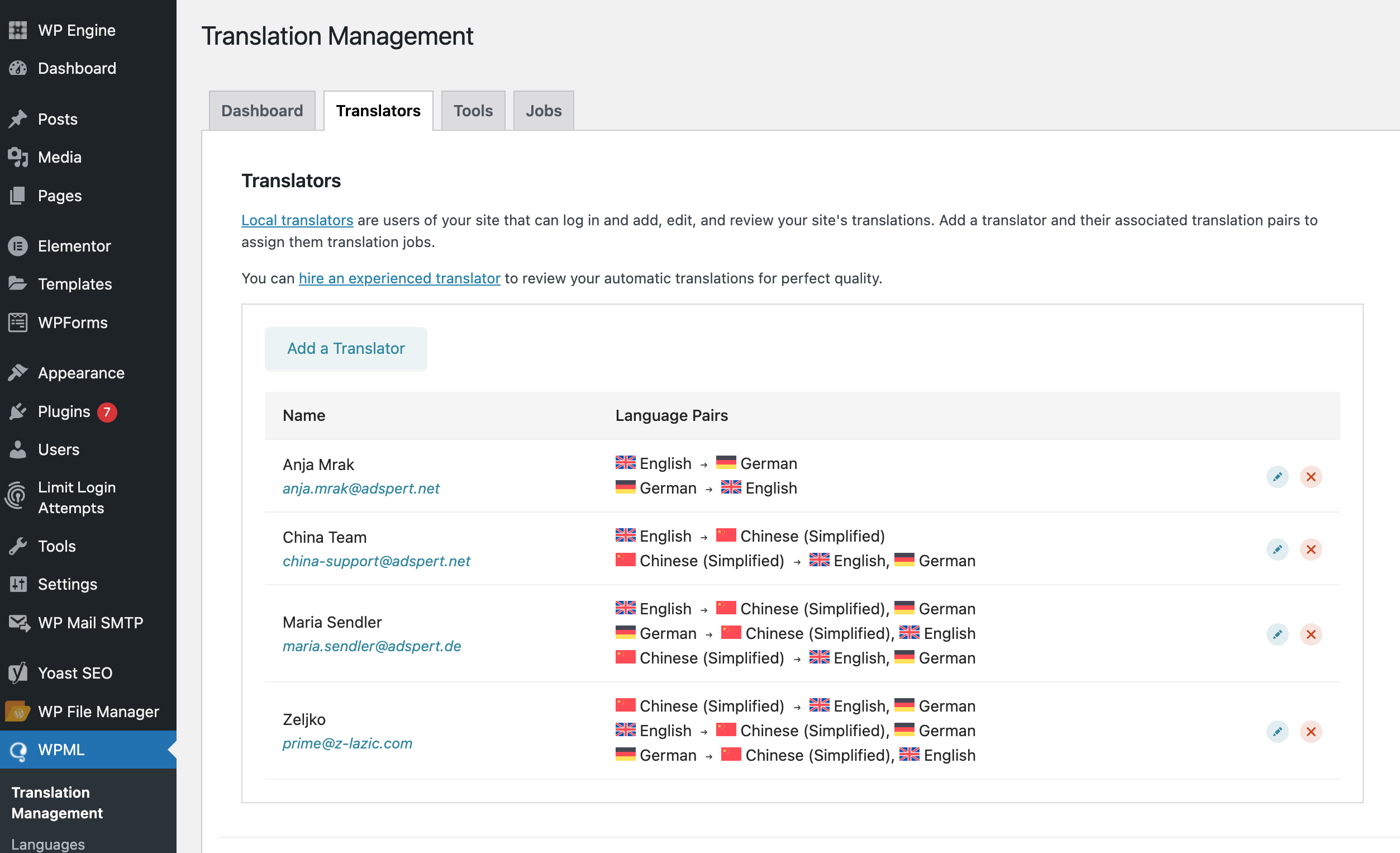Open the Tools tab in Translation Management
The width and height of the screenshot is (1400, 853).
click(473, 111)
